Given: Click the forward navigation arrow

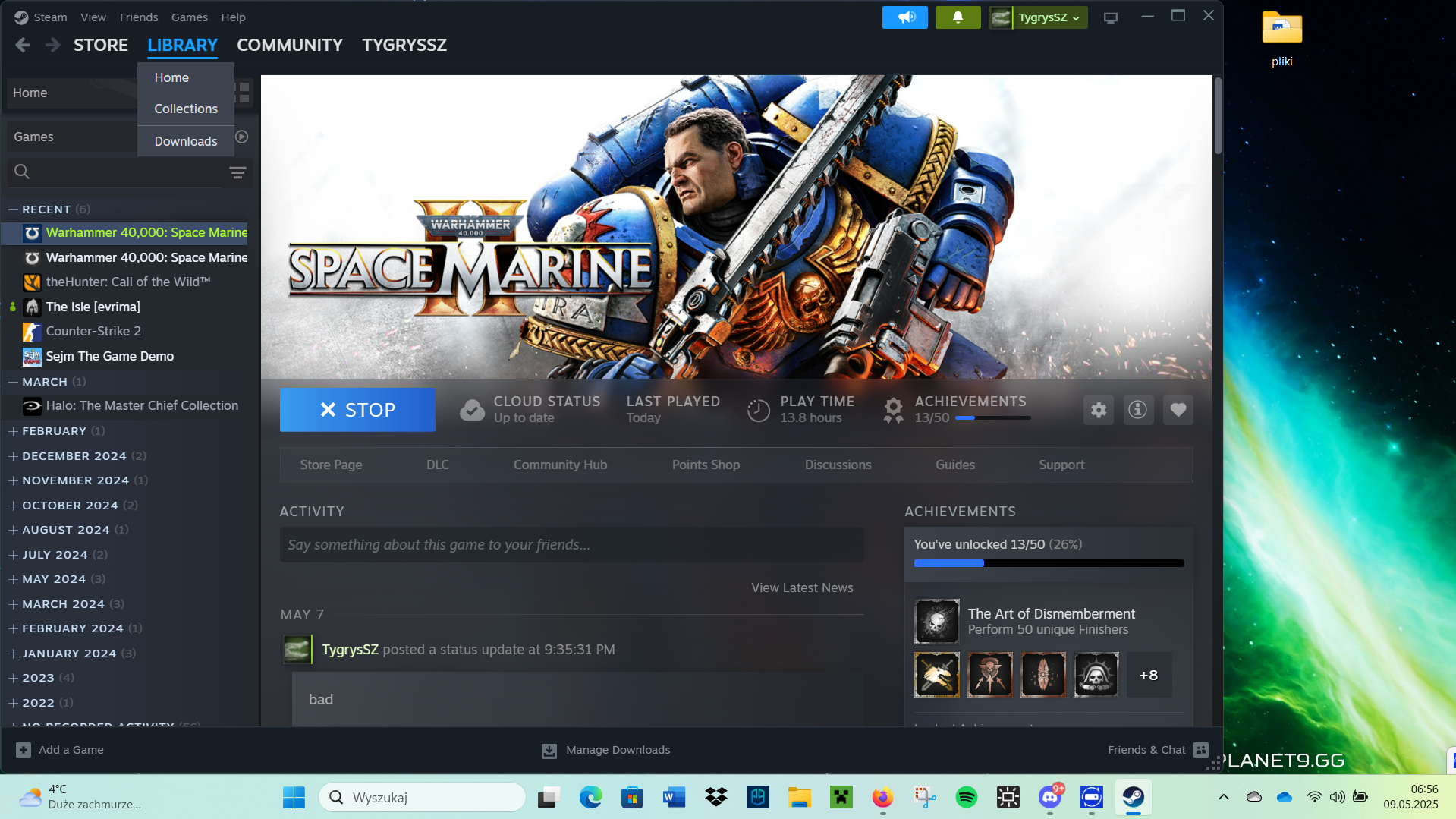Looking at the screenshot, I should pyautogui.click(x=52, y=45).
